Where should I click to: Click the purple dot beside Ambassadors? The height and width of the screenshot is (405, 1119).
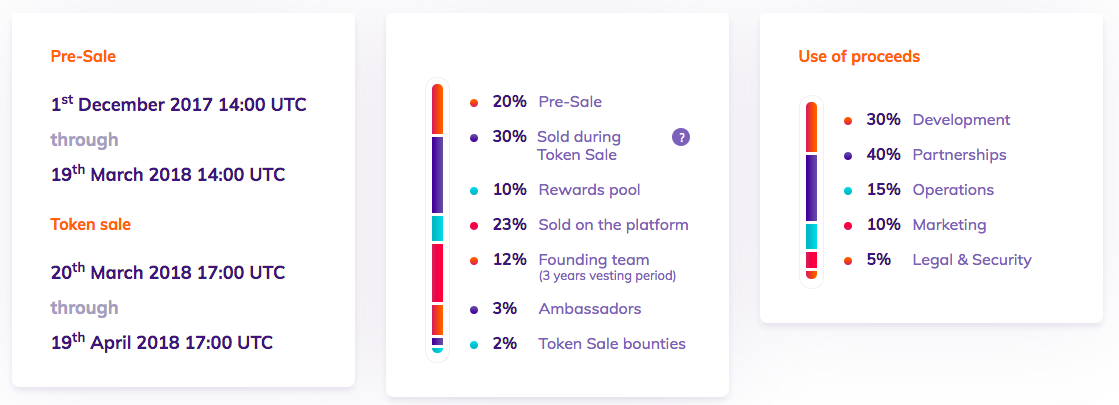point(474,309)
